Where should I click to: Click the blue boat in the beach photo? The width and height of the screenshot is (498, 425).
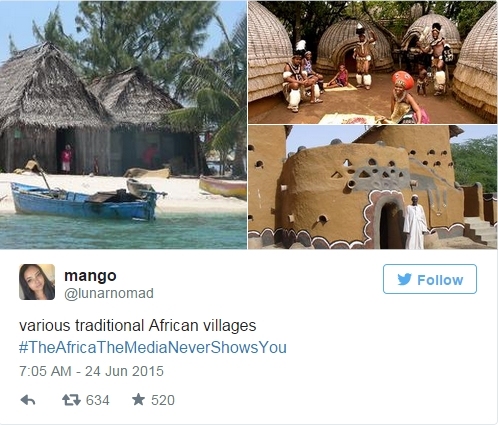tap(84, 202)
